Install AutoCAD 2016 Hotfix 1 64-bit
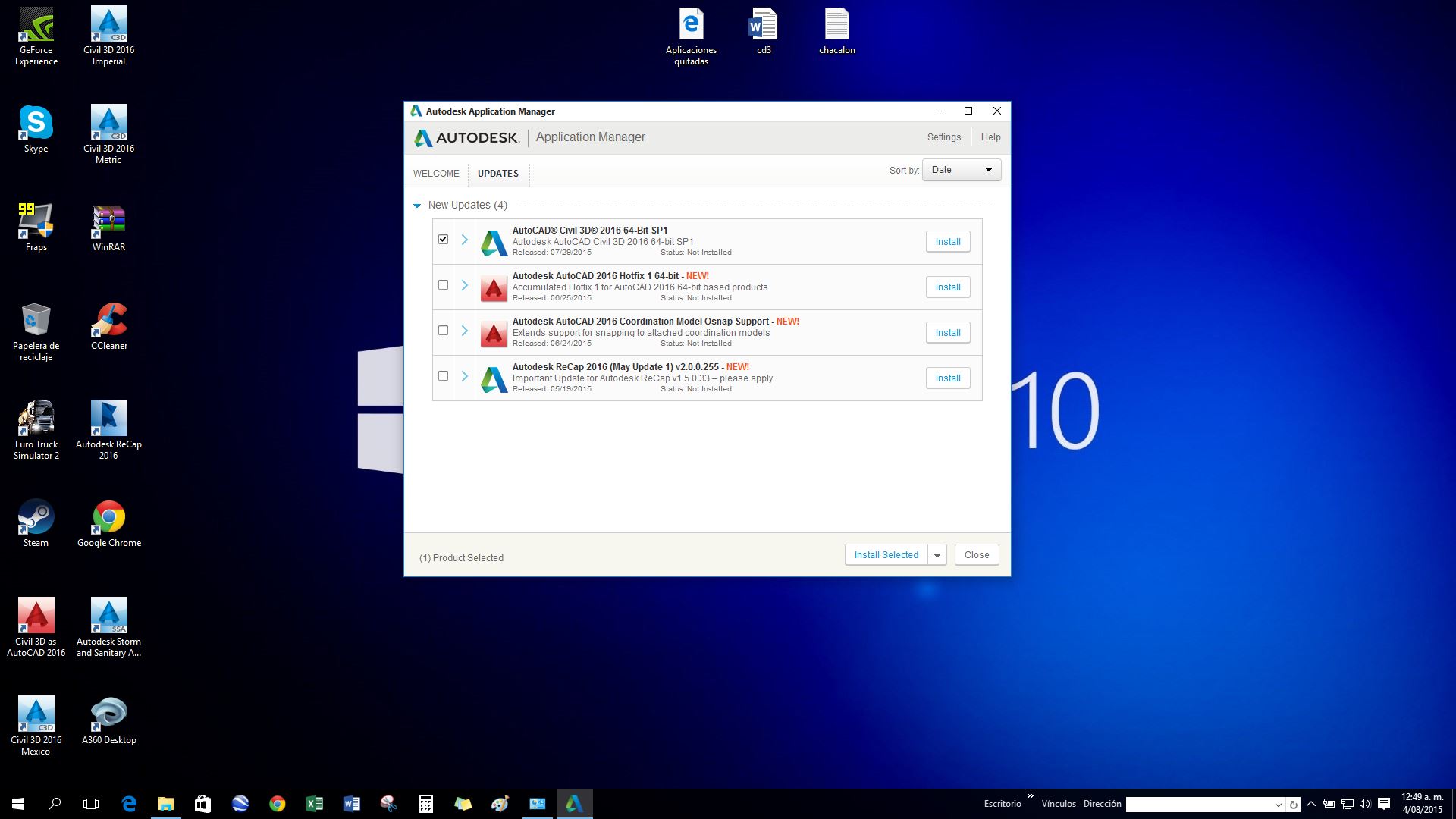 [x=948, y=287]
